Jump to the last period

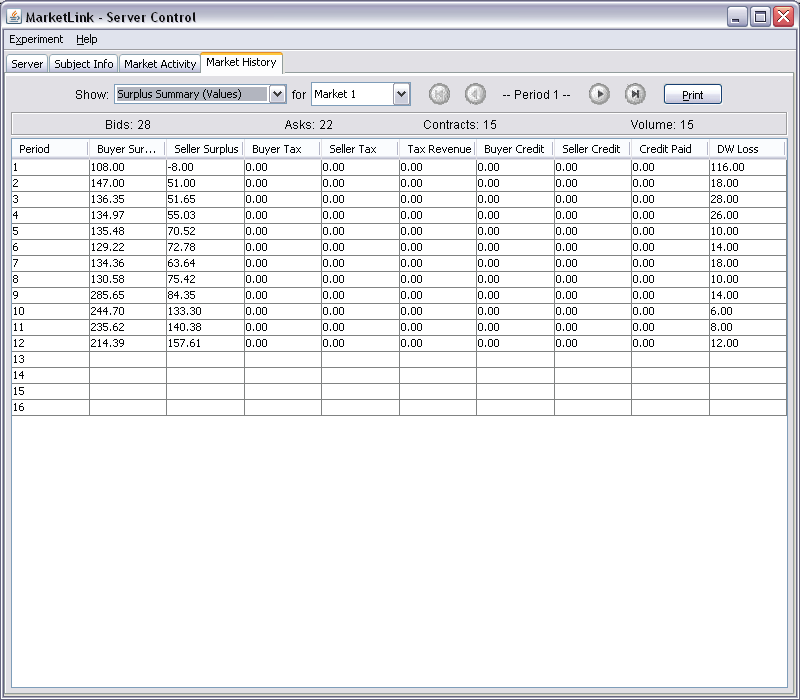tap(635, 94)
